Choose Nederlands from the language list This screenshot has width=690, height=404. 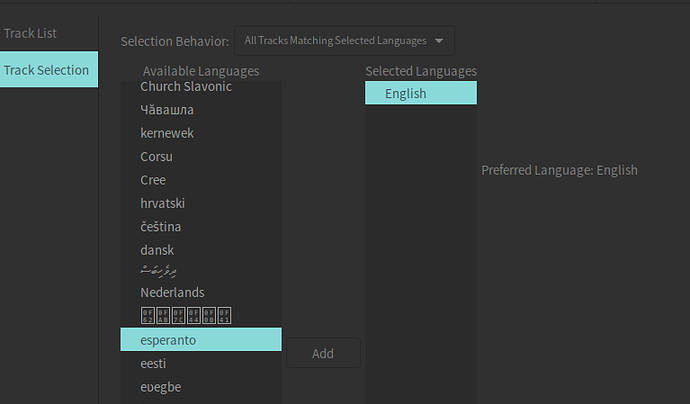[172, 293]
